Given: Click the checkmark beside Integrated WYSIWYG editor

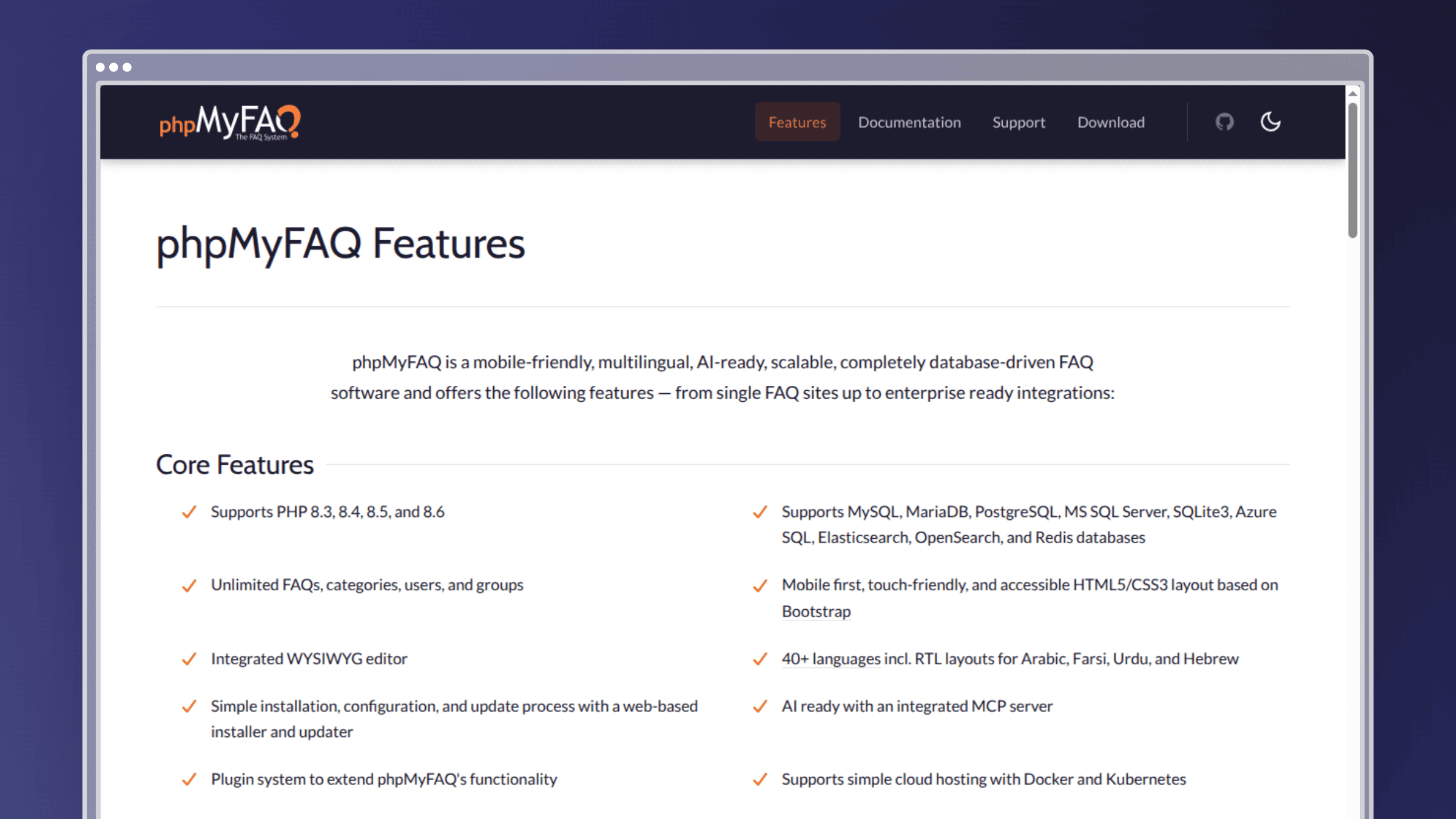Looking at the screenshot, I should tap(189, 659).
